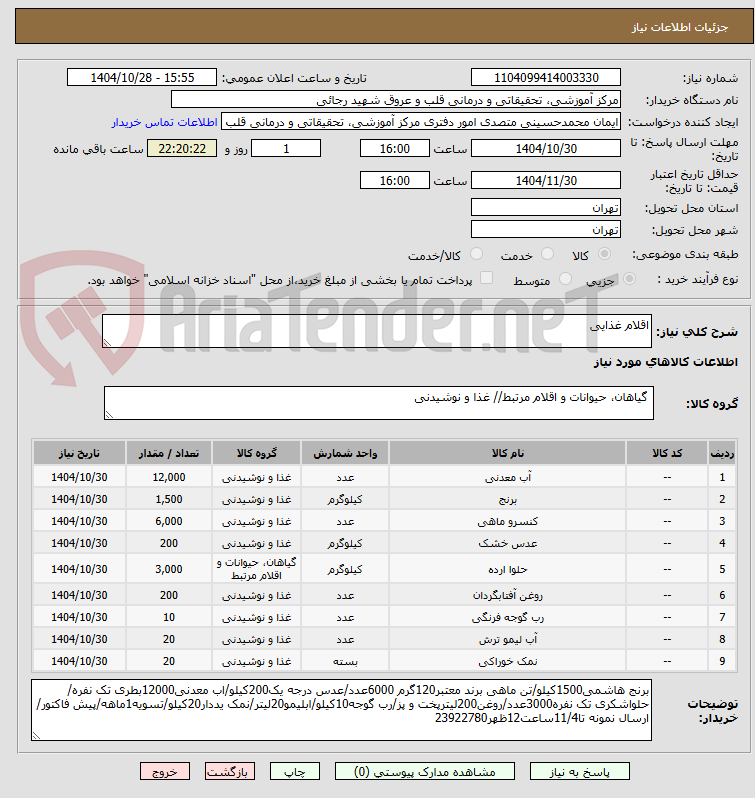Screen dimensions: 755x798
Task: Select the برنج item cell
Action: pos(507,499)
